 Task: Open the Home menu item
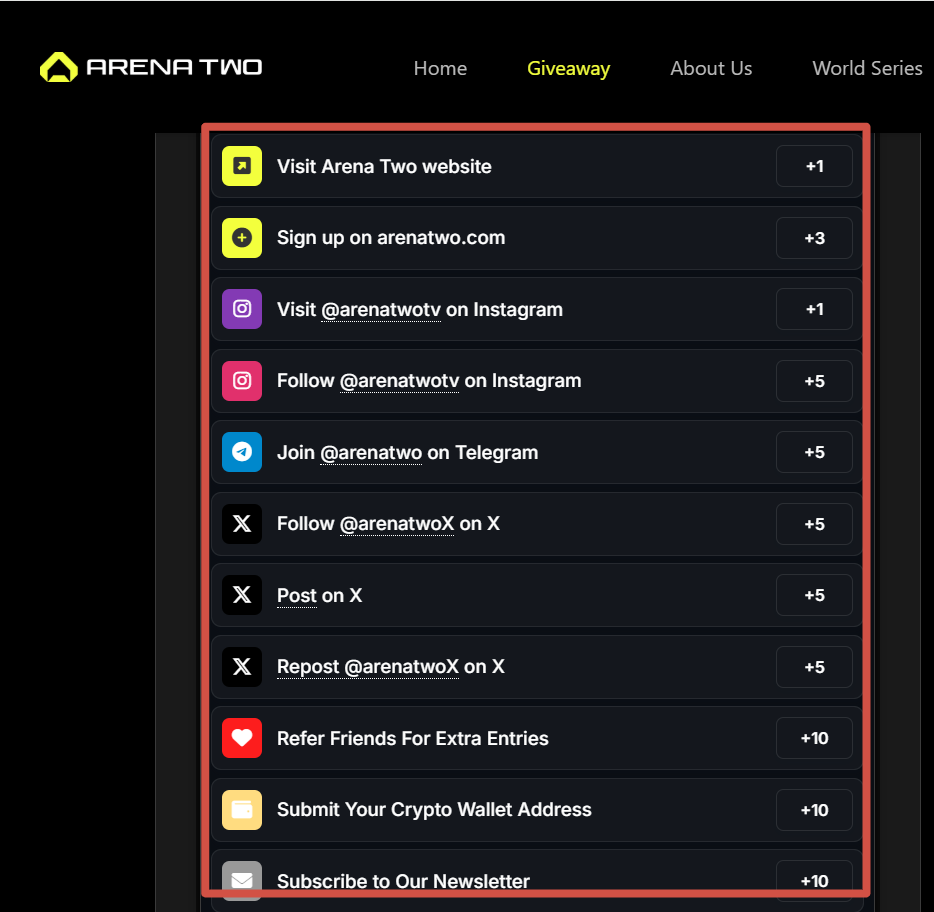click(440, 69)
